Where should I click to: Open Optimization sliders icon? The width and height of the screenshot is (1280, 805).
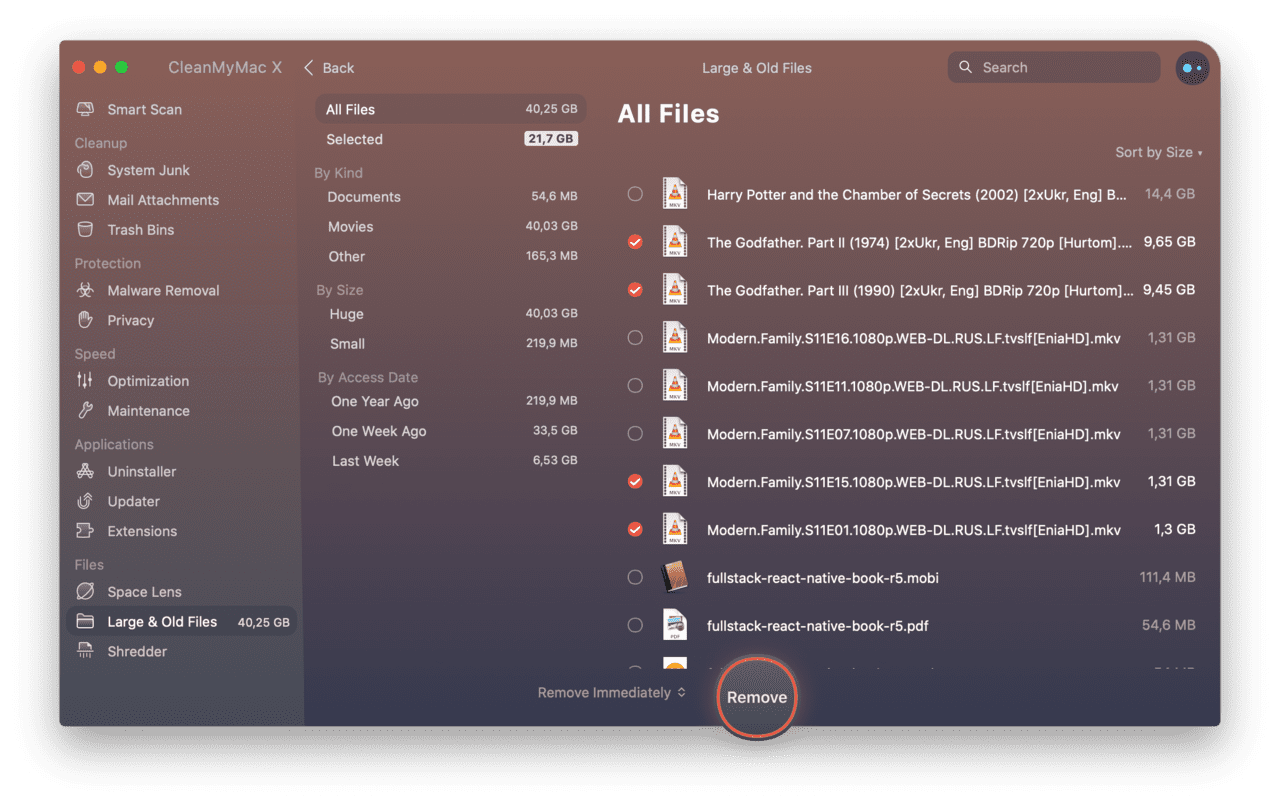[86, 380]
